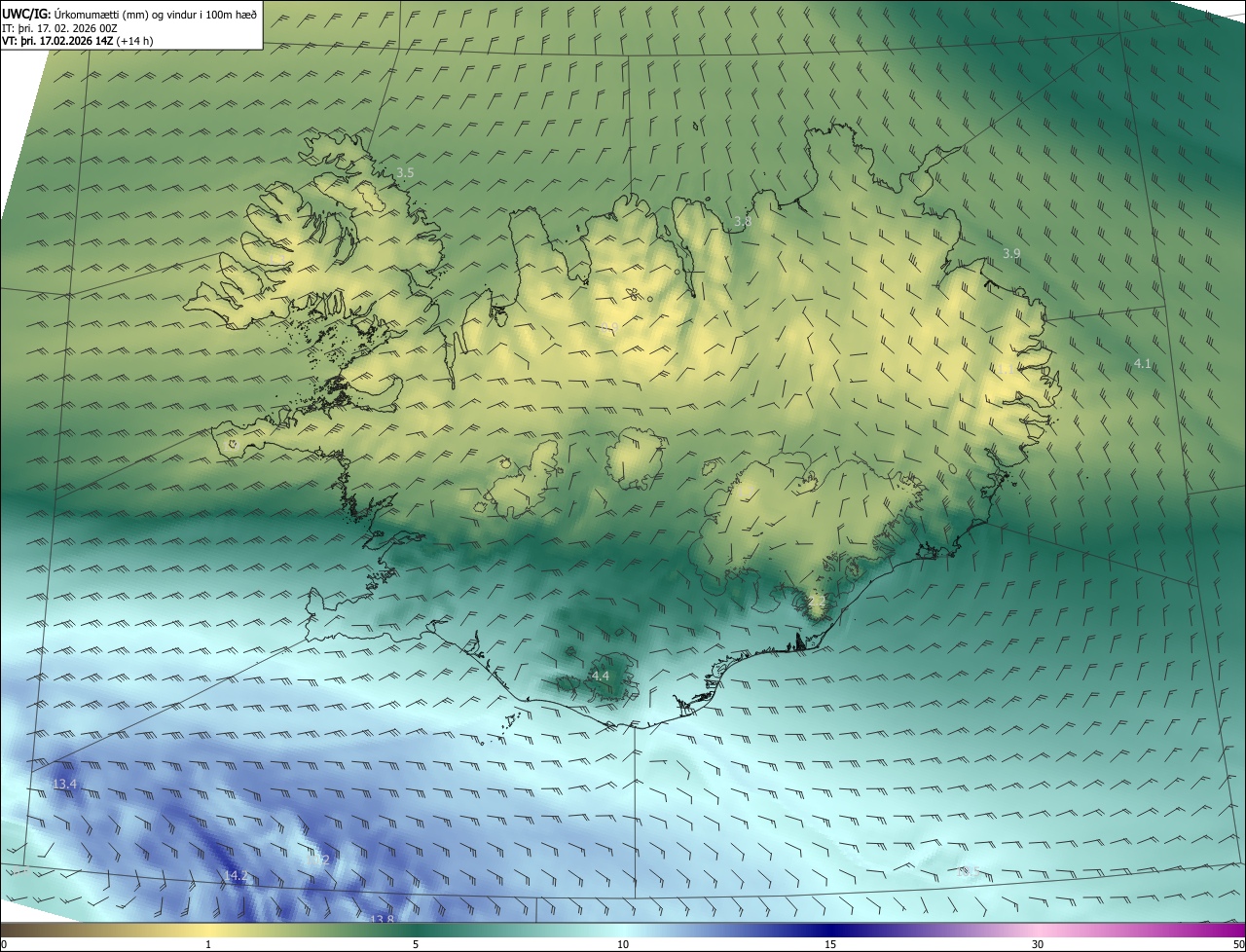Click the title text starting "UWC/IG: Úrkomumætti (mm)"
The image size is (1246, 952).
point(129,13)
